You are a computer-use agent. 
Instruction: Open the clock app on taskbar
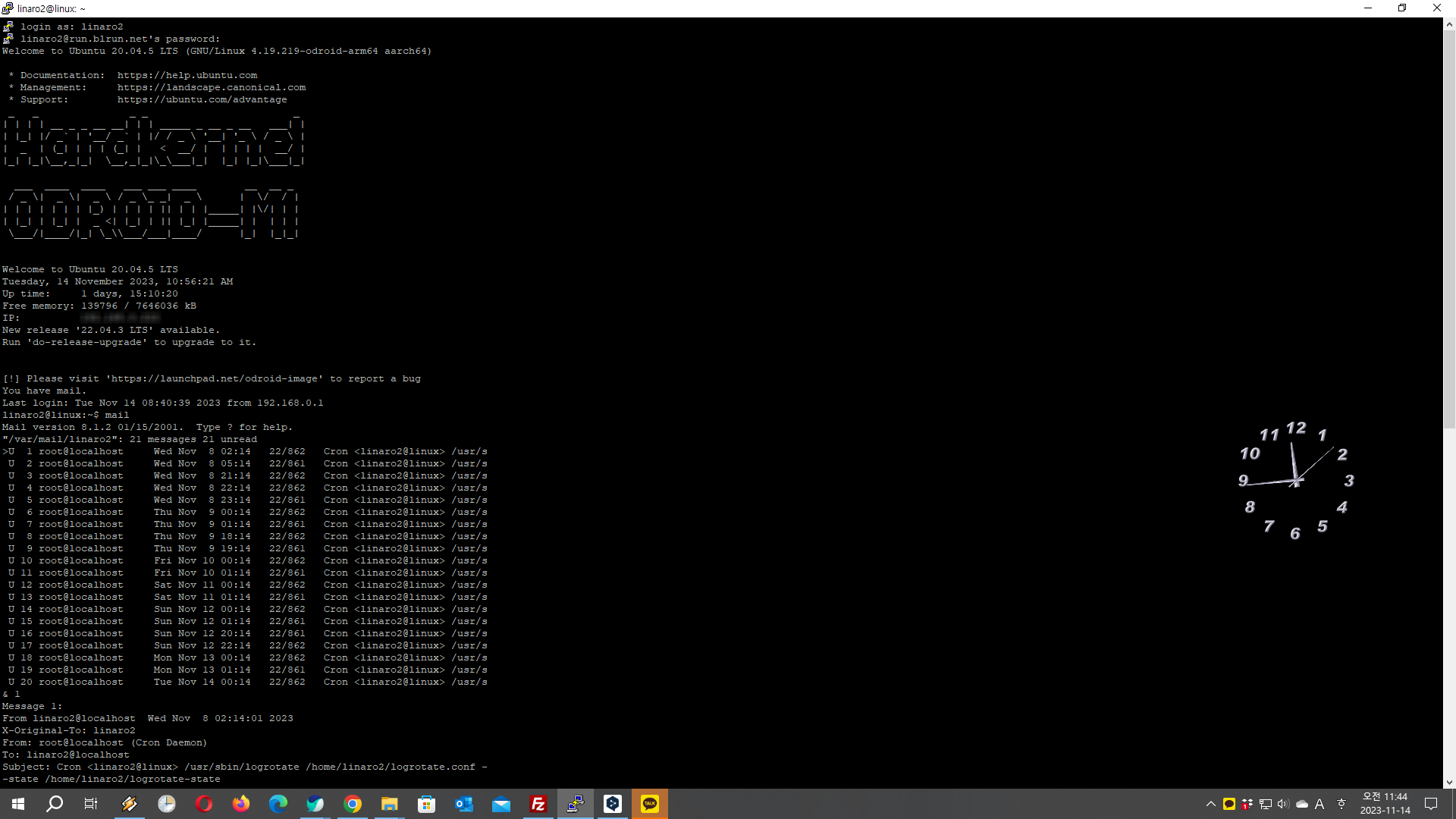pyautogui.click(x=166, y=804)
